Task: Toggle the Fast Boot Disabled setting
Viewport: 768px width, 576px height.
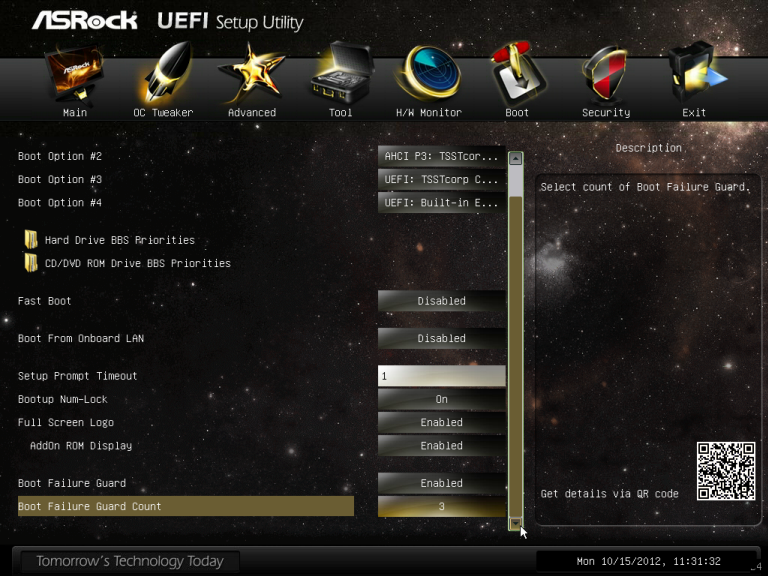Action: click(x=441, y=301)
